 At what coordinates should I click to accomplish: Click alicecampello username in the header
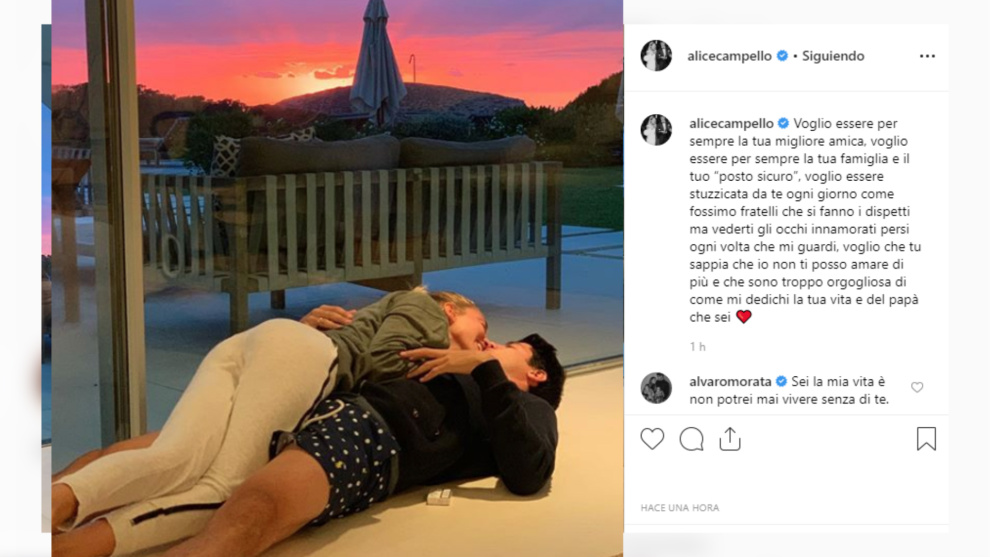[729, 56]
